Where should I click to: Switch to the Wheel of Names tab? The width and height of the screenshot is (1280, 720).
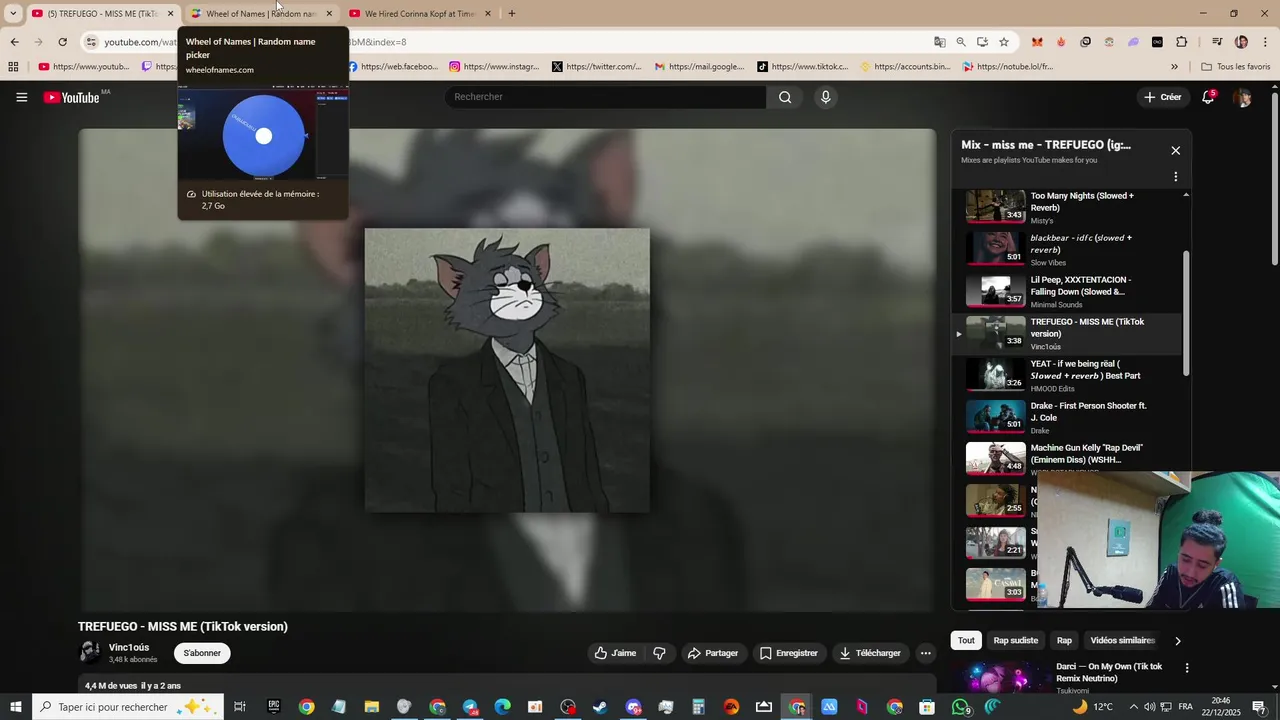(262, 14)
